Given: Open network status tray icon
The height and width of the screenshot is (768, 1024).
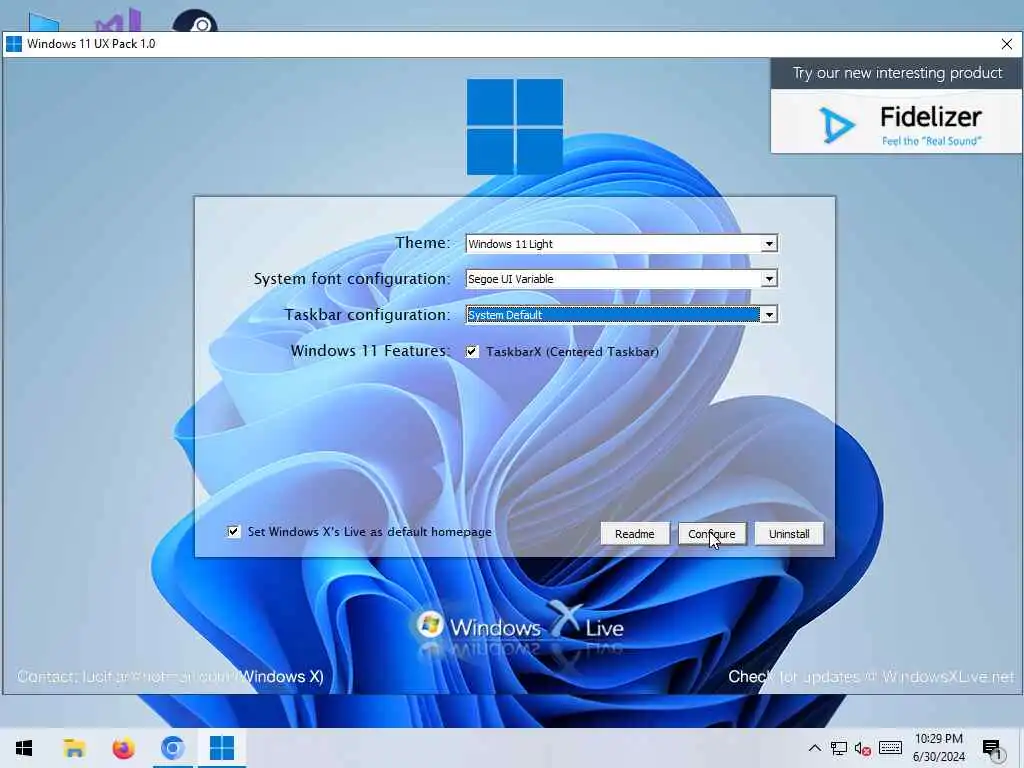Looking at the screenshot, I should click(x=839, y=748).
